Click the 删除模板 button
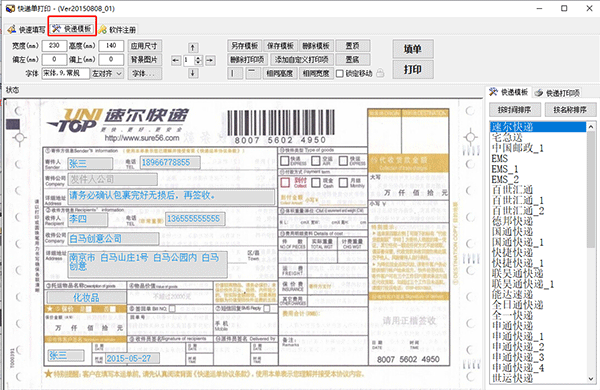600x390 pixels. [316, 46]
